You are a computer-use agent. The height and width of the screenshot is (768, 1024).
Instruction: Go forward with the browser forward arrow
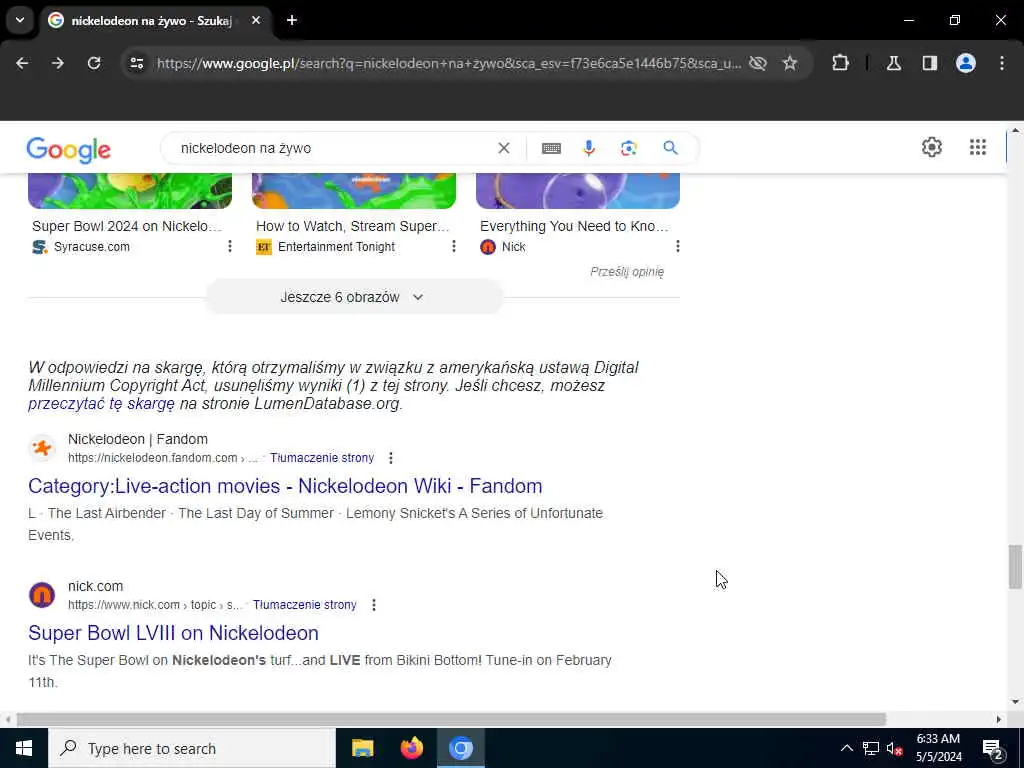pyautogui.click(x=58, y=63)
